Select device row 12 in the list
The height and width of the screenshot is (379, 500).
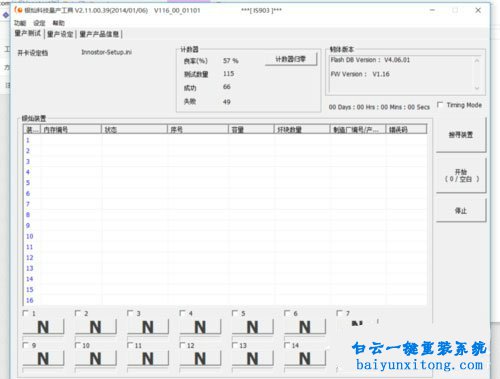click(x=225, y=258)
